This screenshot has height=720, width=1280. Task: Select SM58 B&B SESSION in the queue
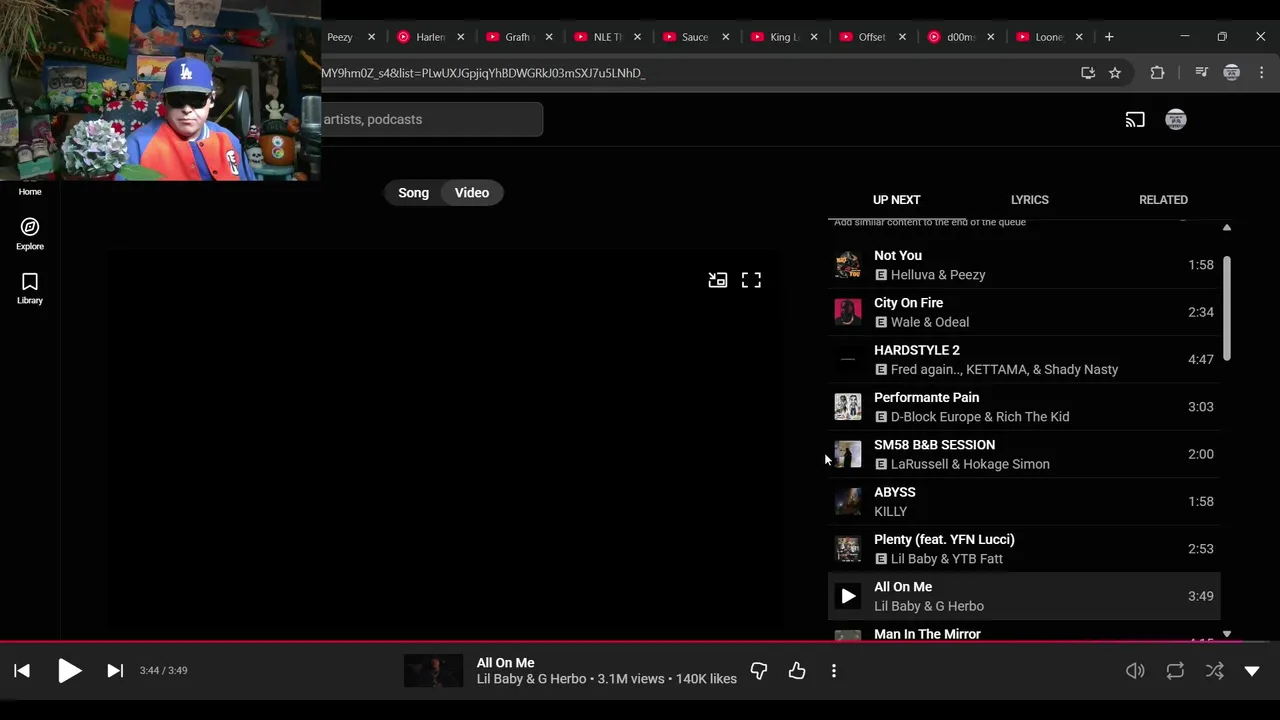1024,454
